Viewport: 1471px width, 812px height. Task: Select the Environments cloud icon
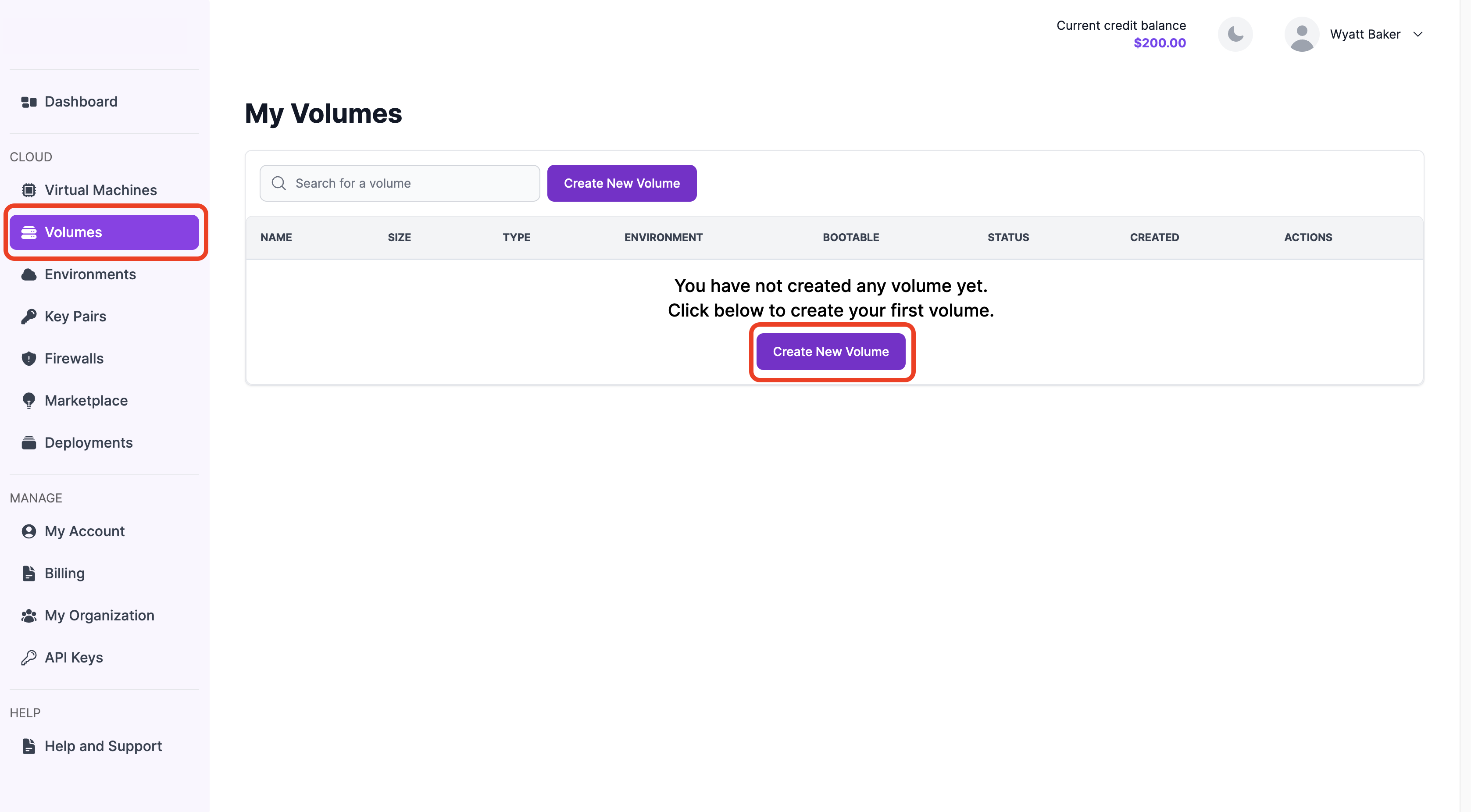tap(29, 274)
